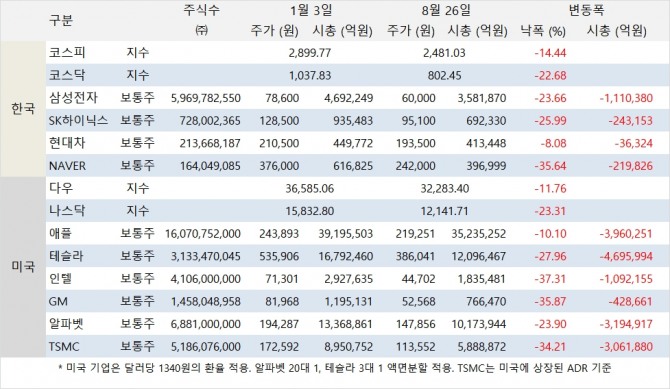
Task: Select the 테슬라 market cap change -4,695,994
Action: pos(626,256)
